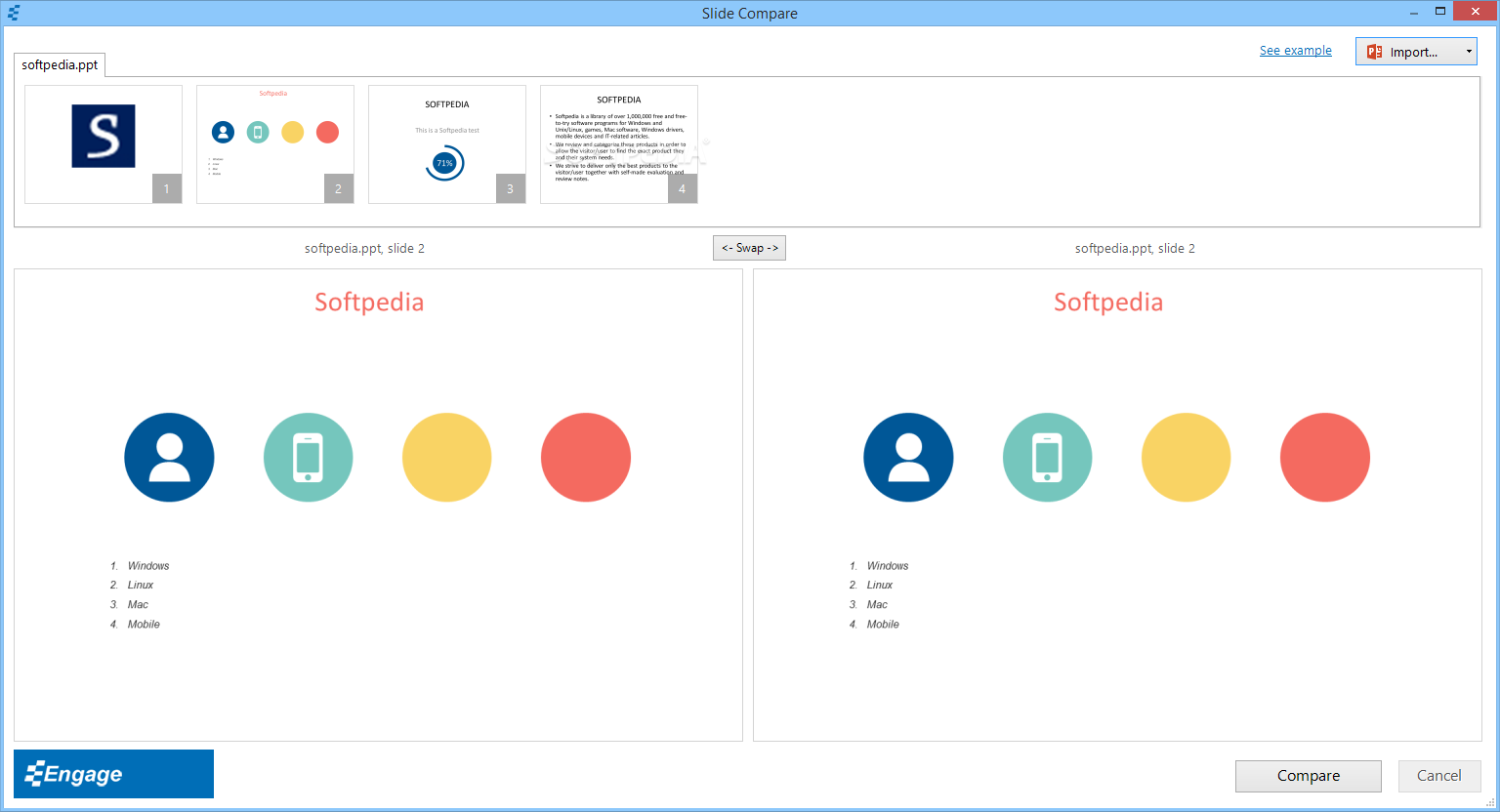Click the PowerPoint icon on Import button
Viewport: 1500px width, 812px height.
point(1374,52)
